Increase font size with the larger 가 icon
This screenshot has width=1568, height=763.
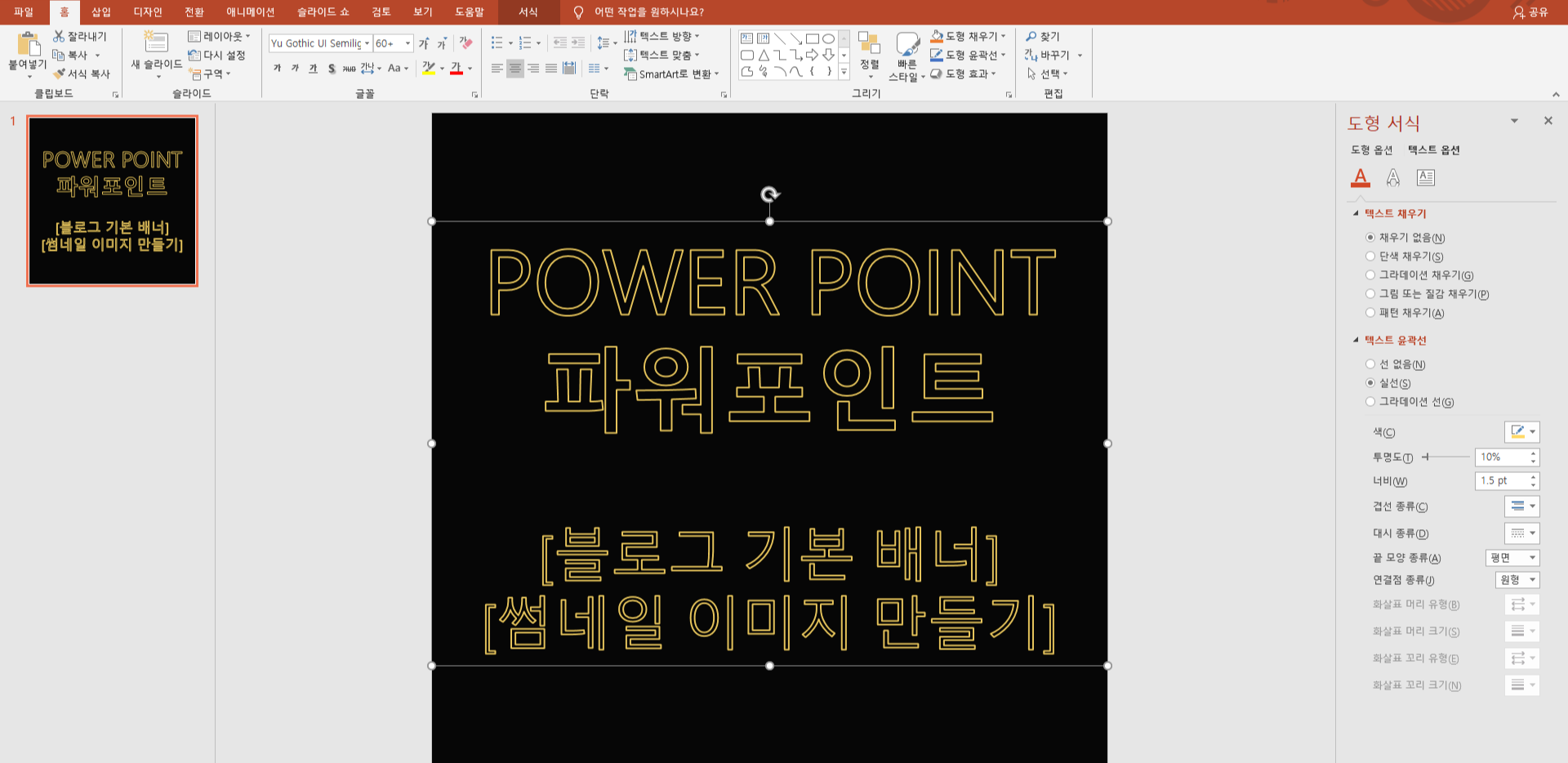coord(424,43)
